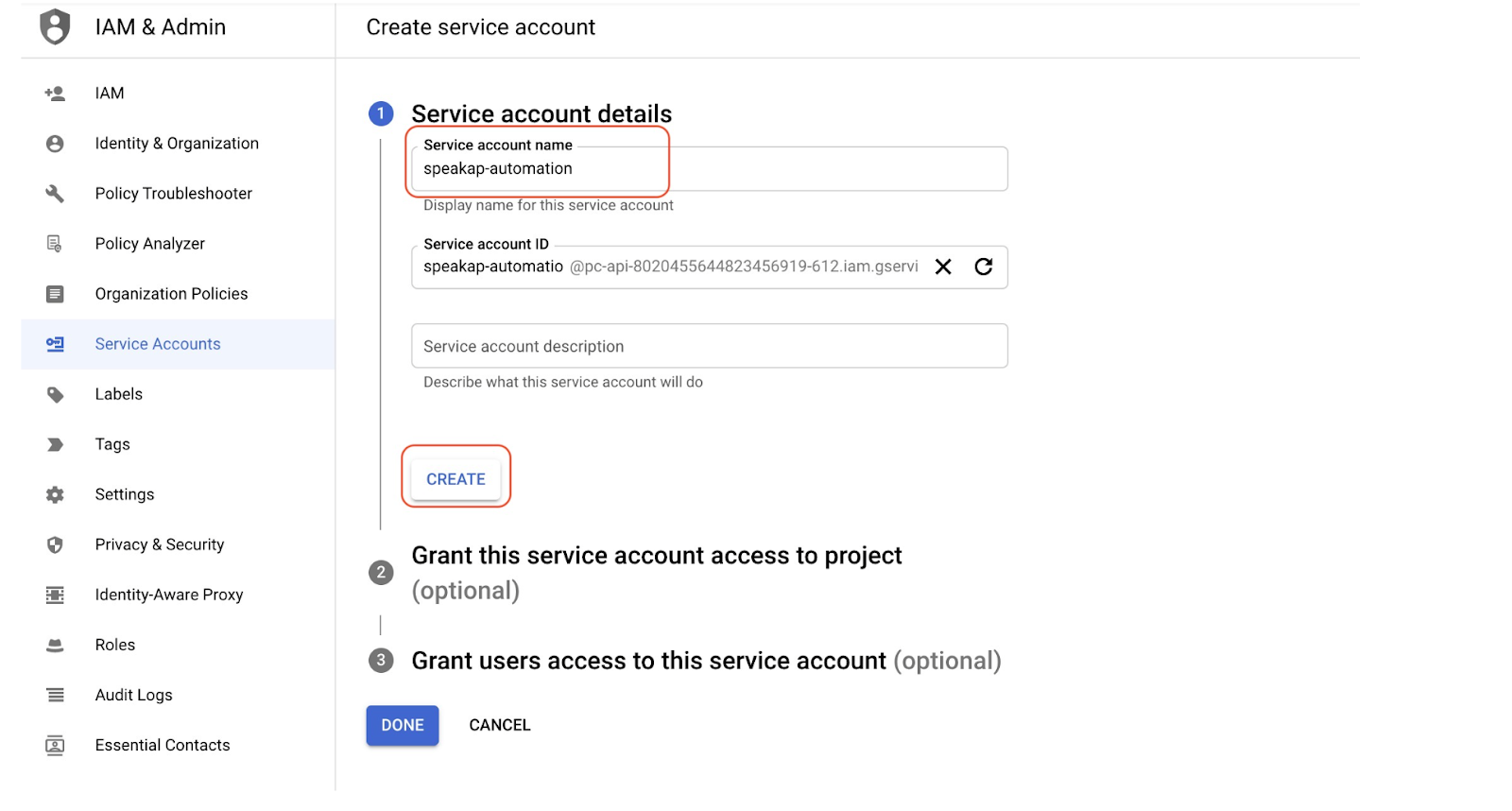
Task: Click the Settings gear icon
Action: (55, 494)
